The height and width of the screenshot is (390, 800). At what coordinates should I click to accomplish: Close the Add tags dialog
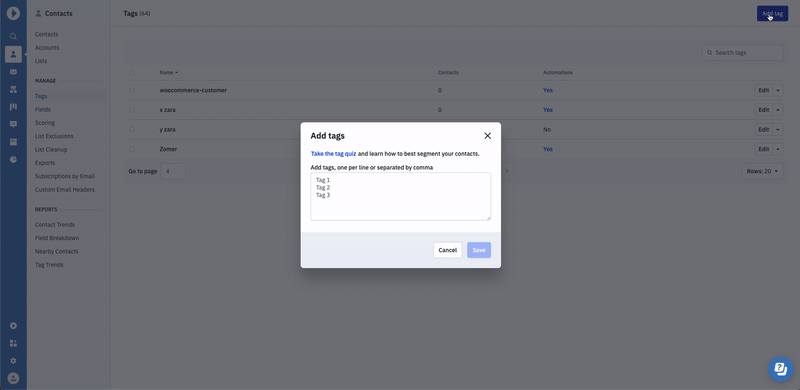[x=487, y=136]
